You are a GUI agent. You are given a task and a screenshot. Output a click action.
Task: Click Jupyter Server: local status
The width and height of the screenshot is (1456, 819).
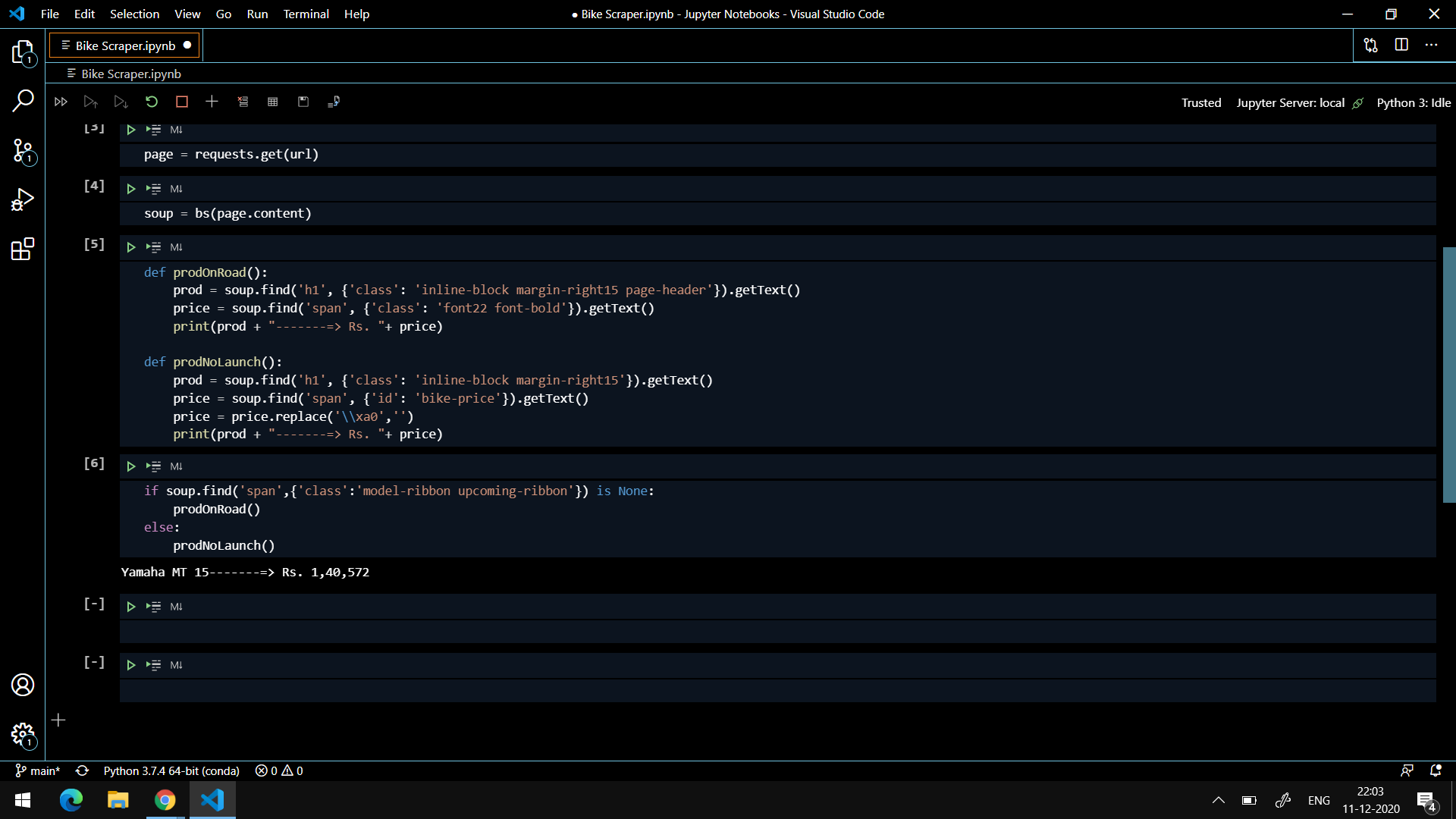point(1290,102)
